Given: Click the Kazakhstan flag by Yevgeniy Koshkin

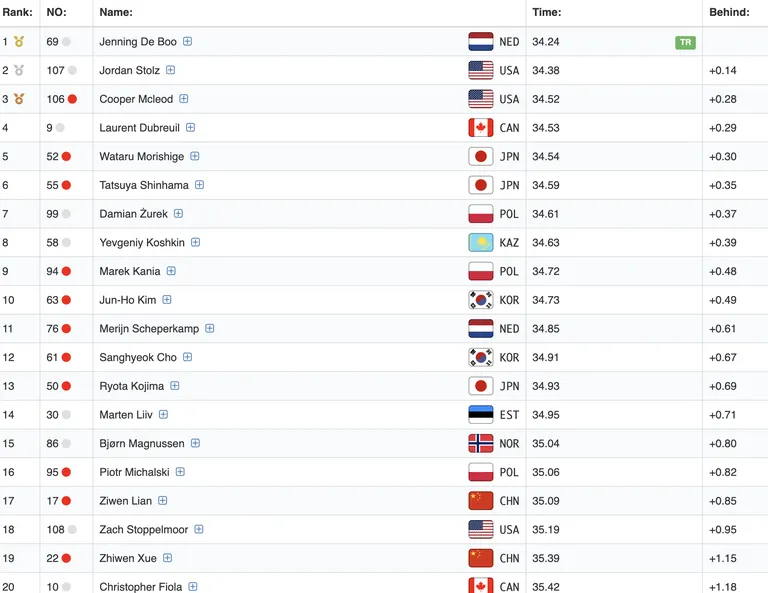Looking at the screenshot, I should (x=480, y=242).
